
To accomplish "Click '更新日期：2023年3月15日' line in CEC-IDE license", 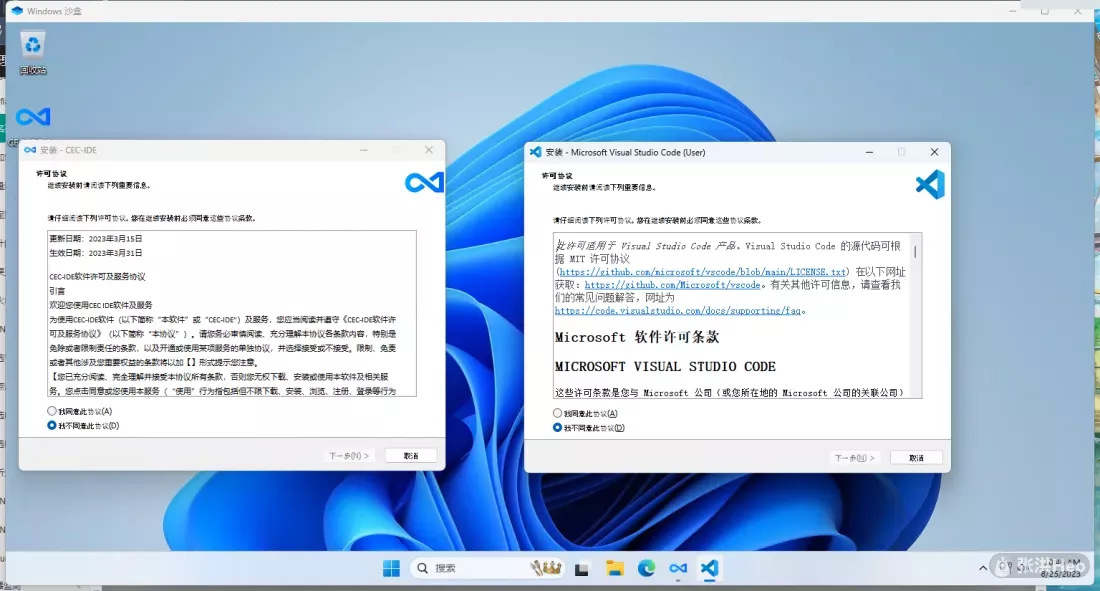I will click(x=96, y=239).
